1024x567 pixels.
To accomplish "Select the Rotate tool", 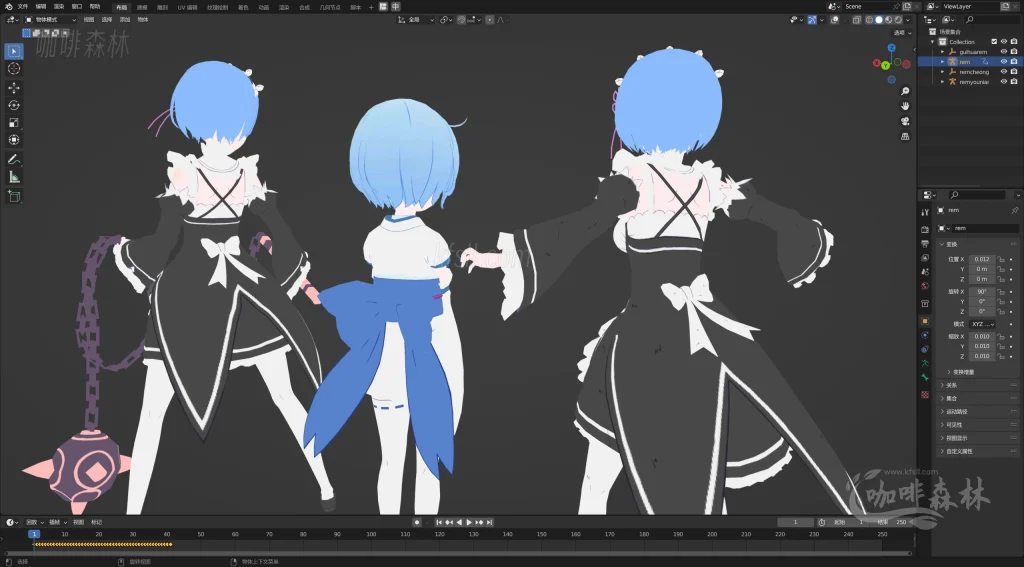I will (x=14, y=105).
